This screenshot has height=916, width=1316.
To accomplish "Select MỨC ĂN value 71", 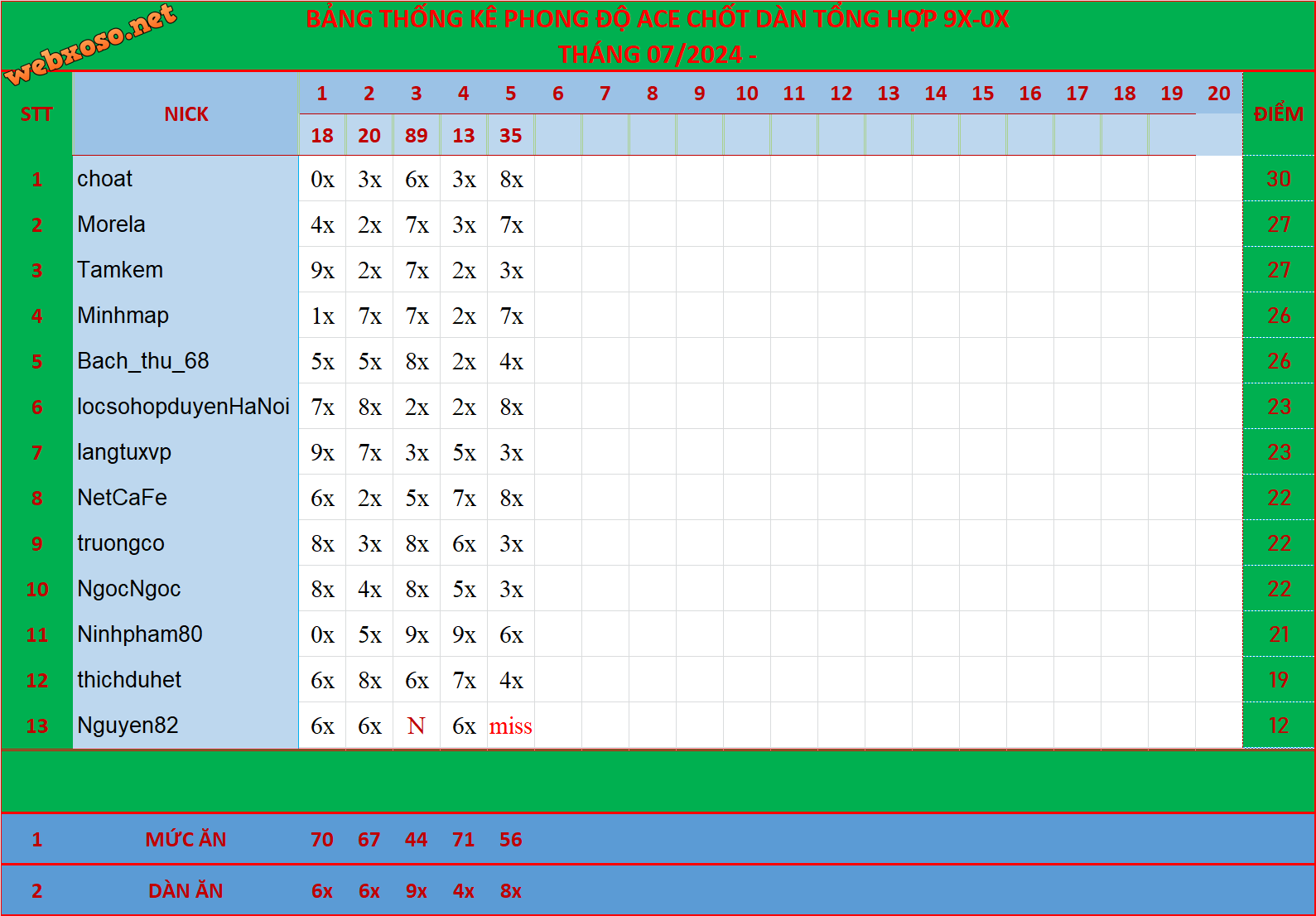I will point(464,840).
